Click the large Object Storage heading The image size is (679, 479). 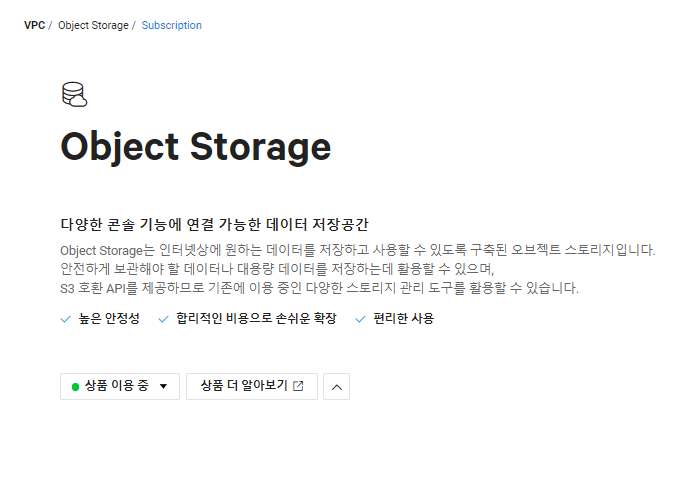pos(195,147)
